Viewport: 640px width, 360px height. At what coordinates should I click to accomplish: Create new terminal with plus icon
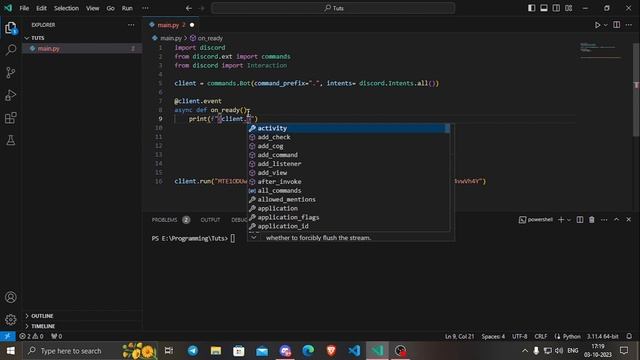tap(561, 220)
